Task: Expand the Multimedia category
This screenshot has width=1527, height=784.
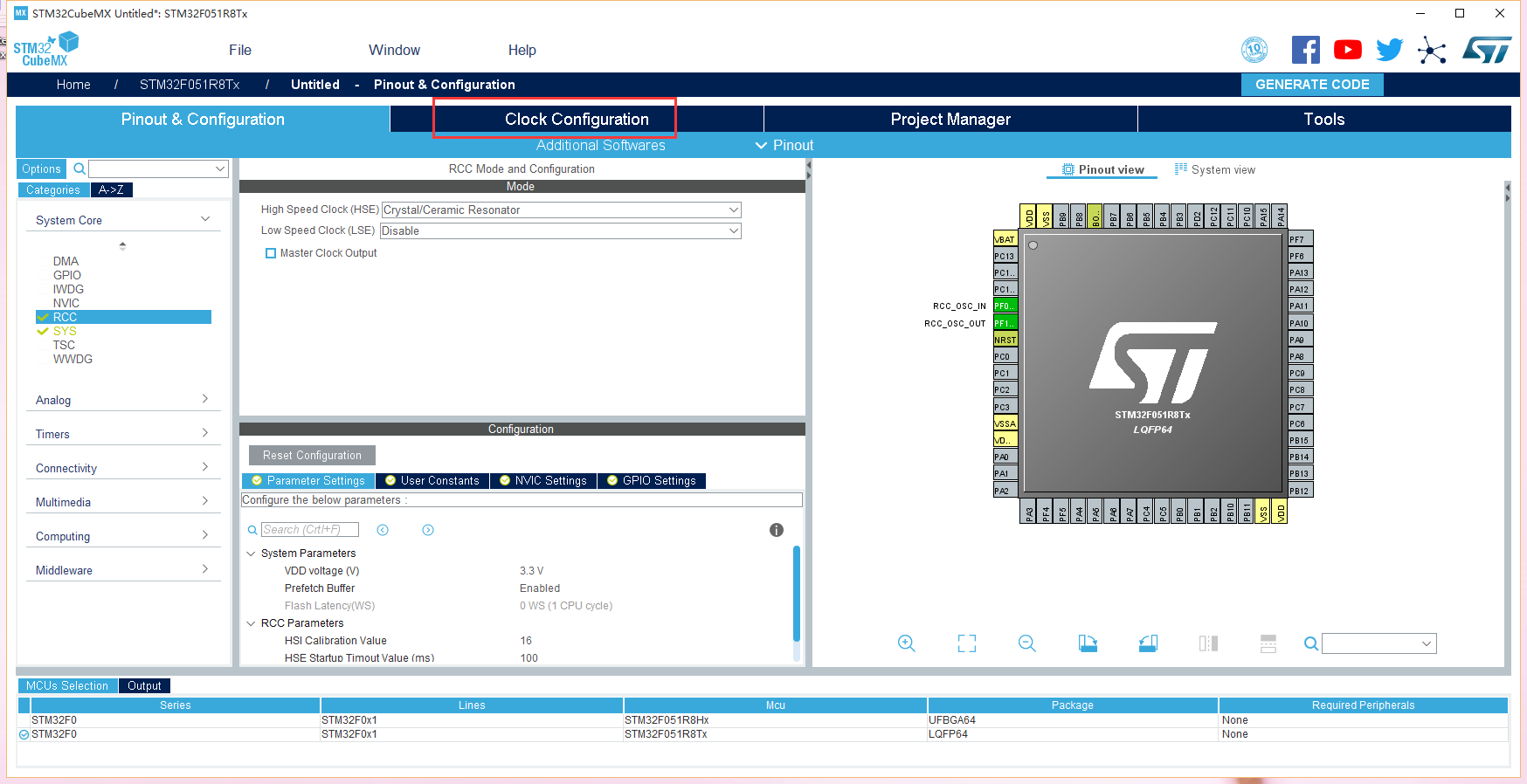Action: point(205,501)
